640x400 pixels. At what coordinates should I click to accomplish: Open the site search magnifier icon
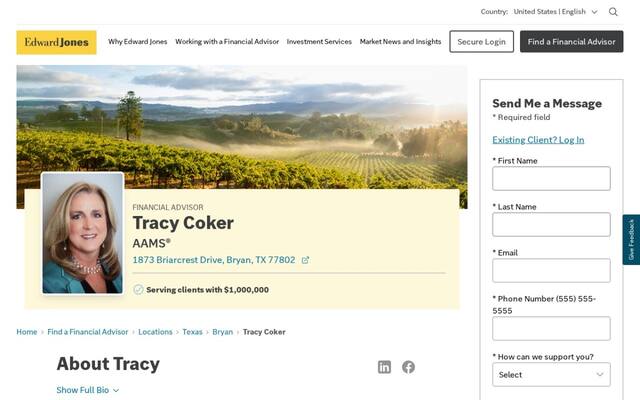613,12
